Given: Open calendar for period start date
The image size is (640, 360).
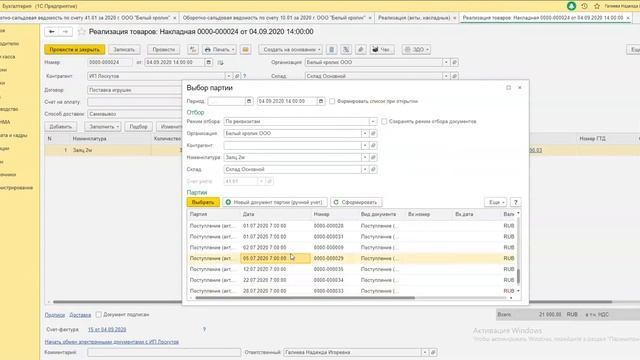Looking at the screenshot, I should pos(249,101).
